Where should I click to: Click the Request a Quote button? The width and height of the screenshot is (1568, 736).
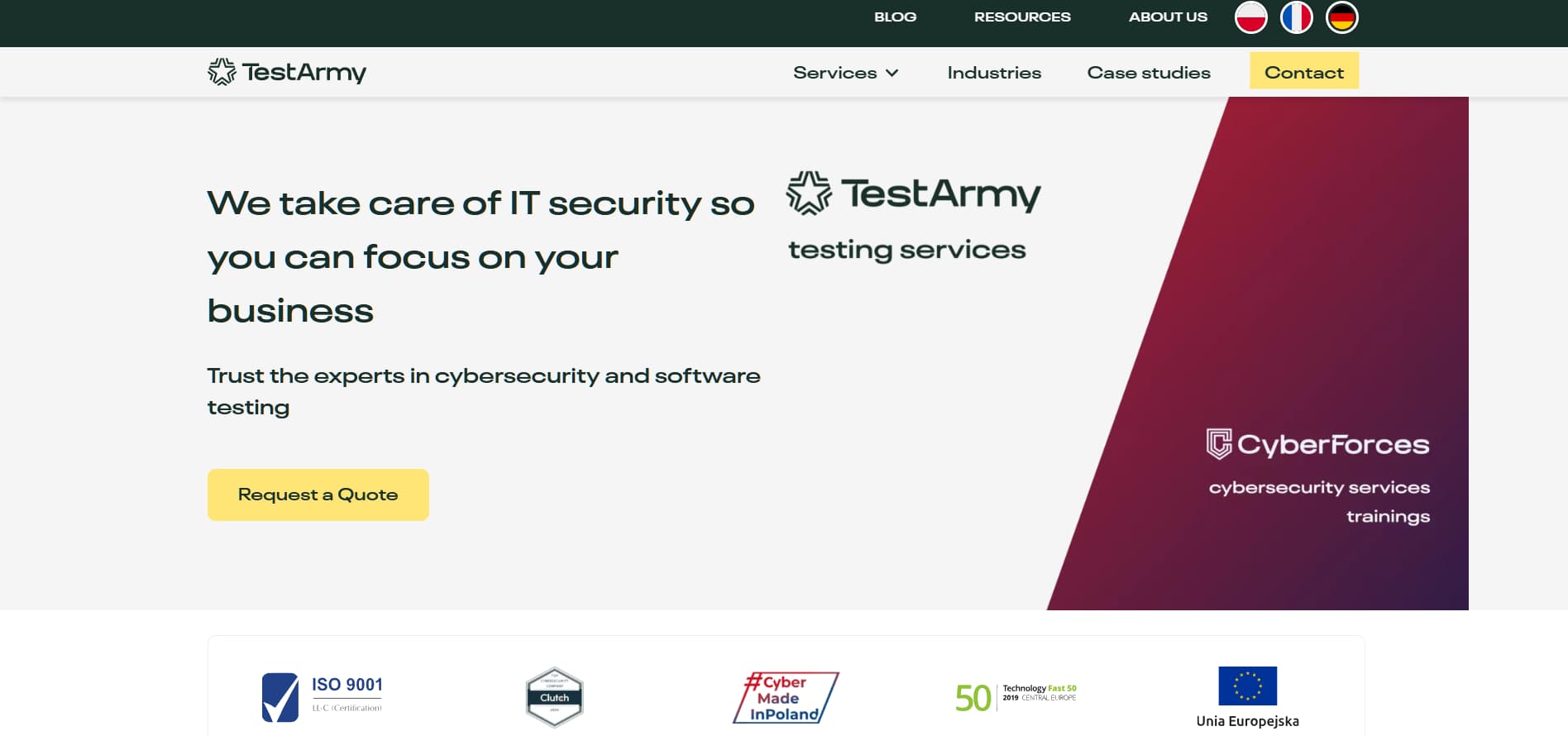click(x=318, y=495)
